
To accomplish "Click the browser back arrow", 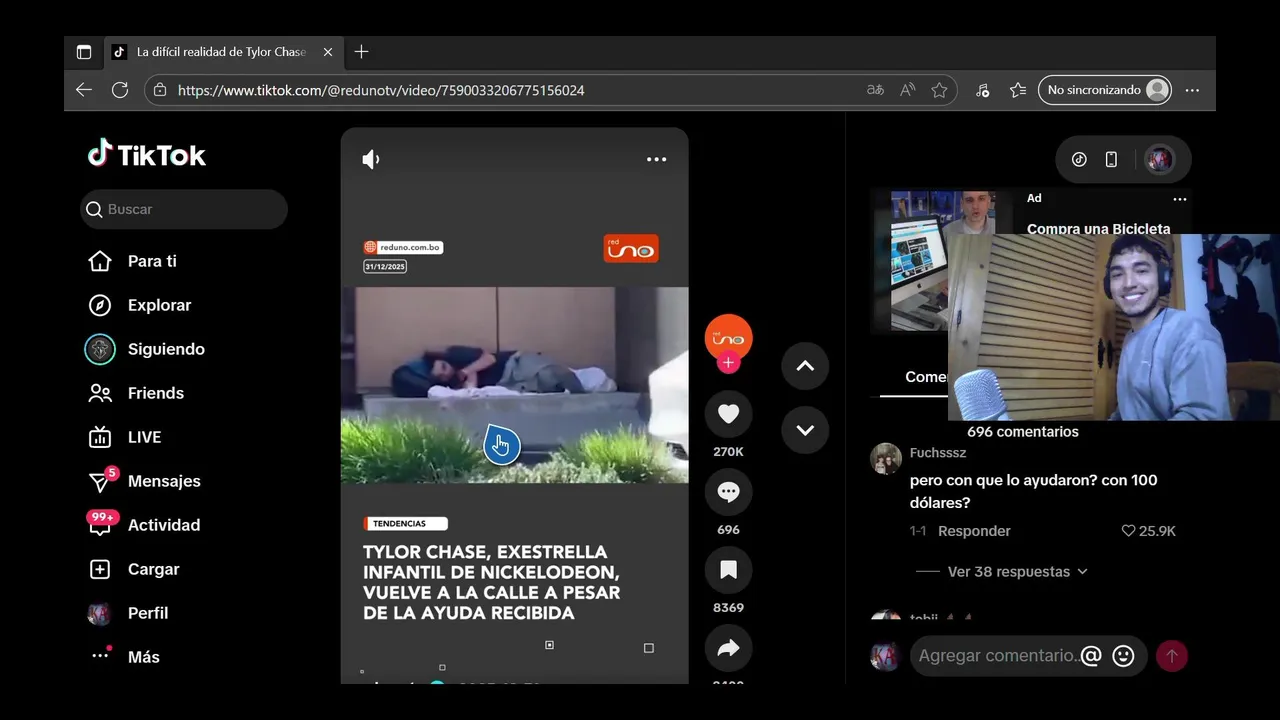I will point(84,90).
